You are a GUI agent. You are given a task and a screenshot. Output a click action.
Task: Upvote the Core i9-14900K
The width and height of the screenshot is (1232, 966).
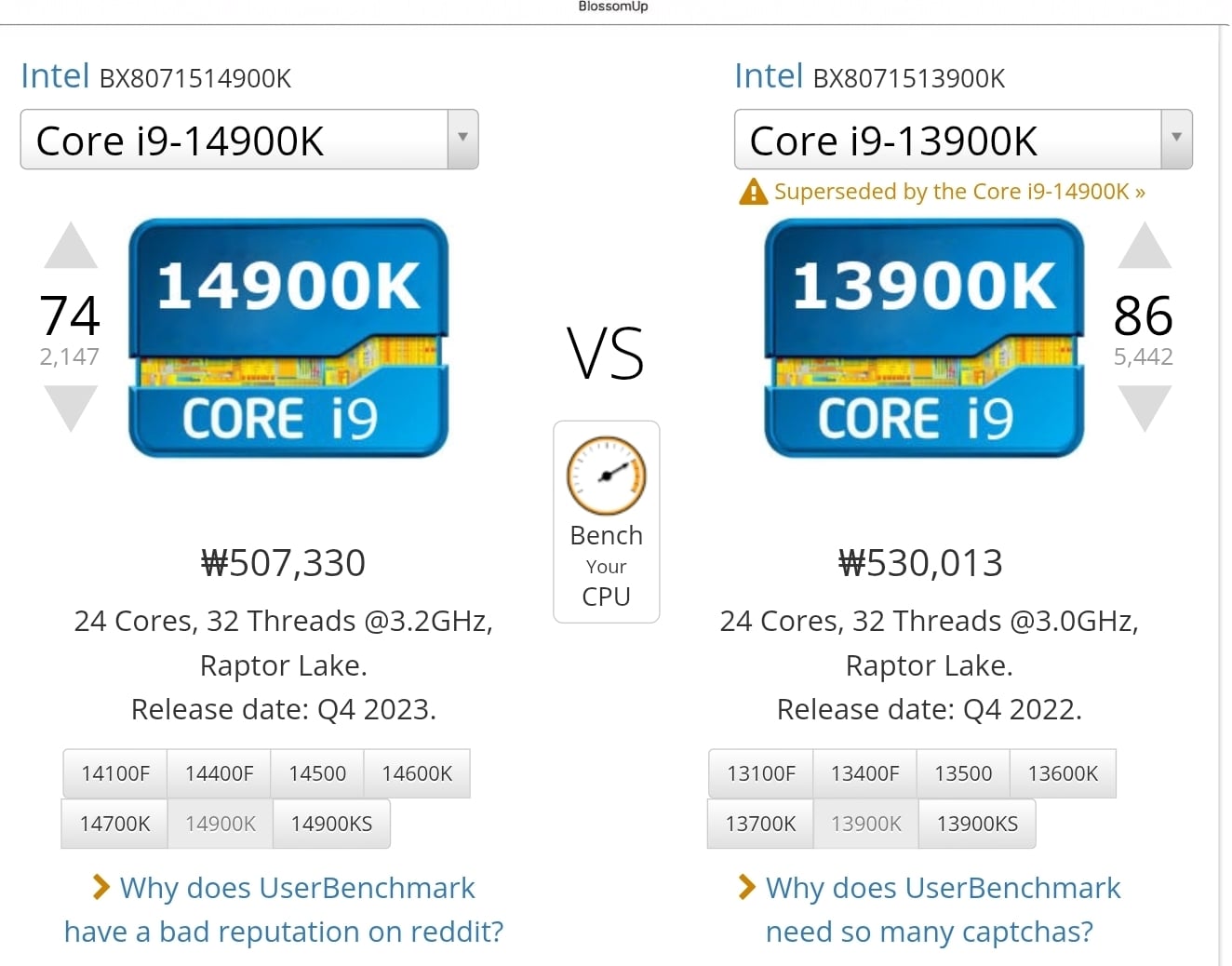coord(71,246)
